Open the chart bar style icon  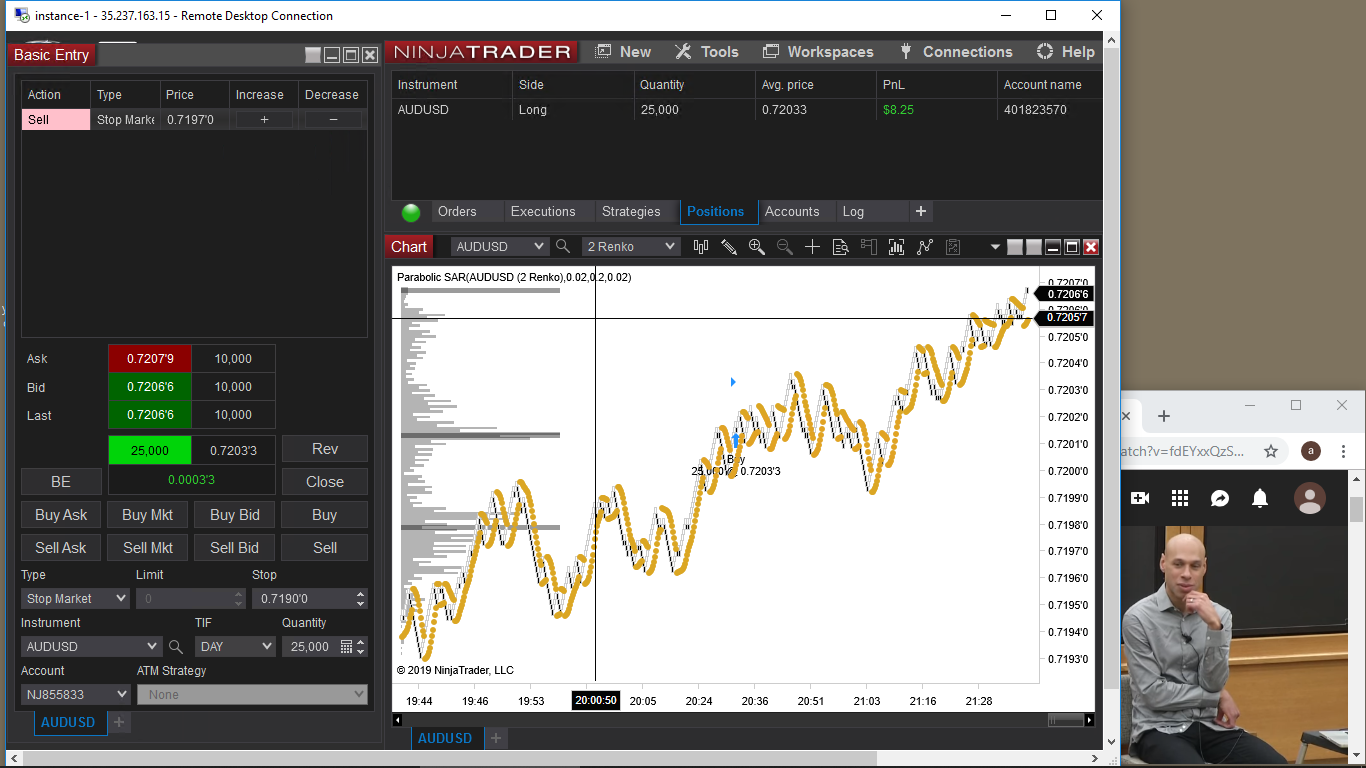pyautogui.click(x=701, y=247)
